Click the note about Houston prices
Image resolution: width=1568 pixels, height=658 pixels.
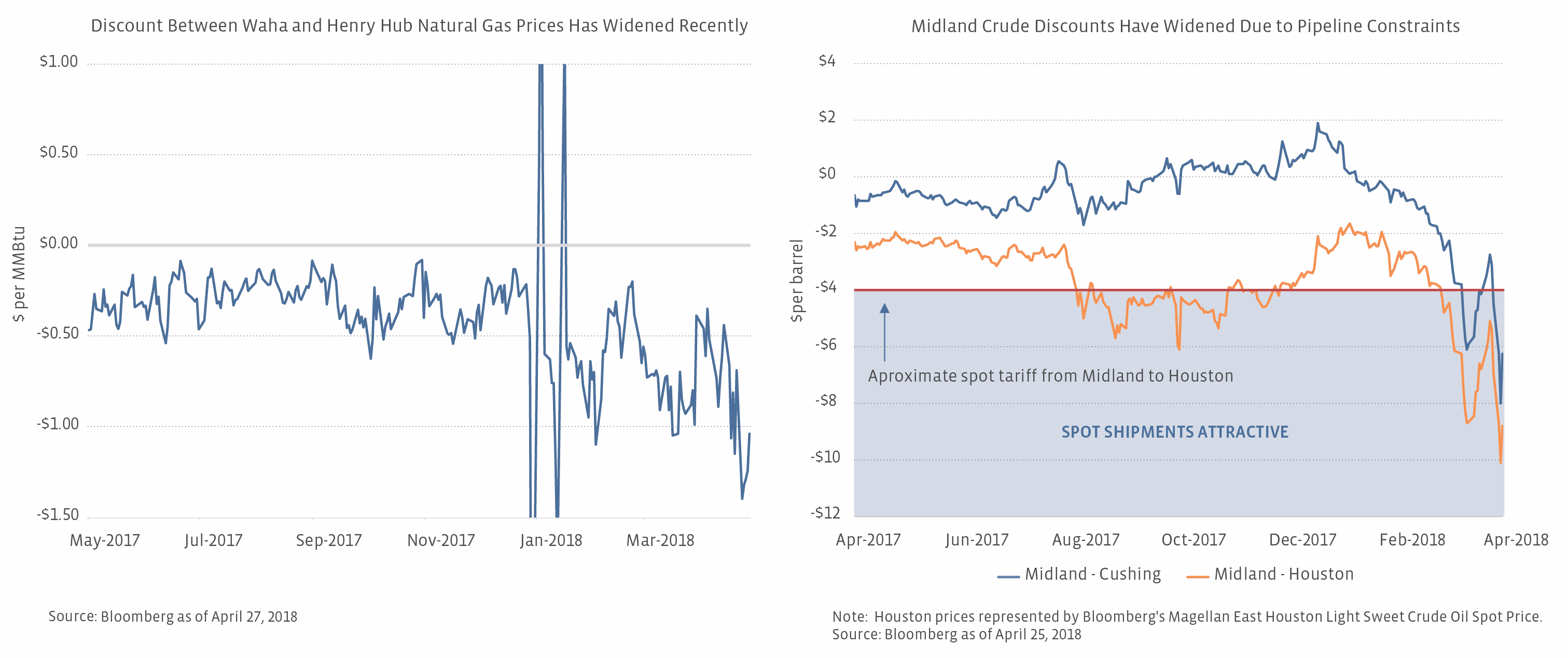pyautogui.click(x=1186, y=617)
